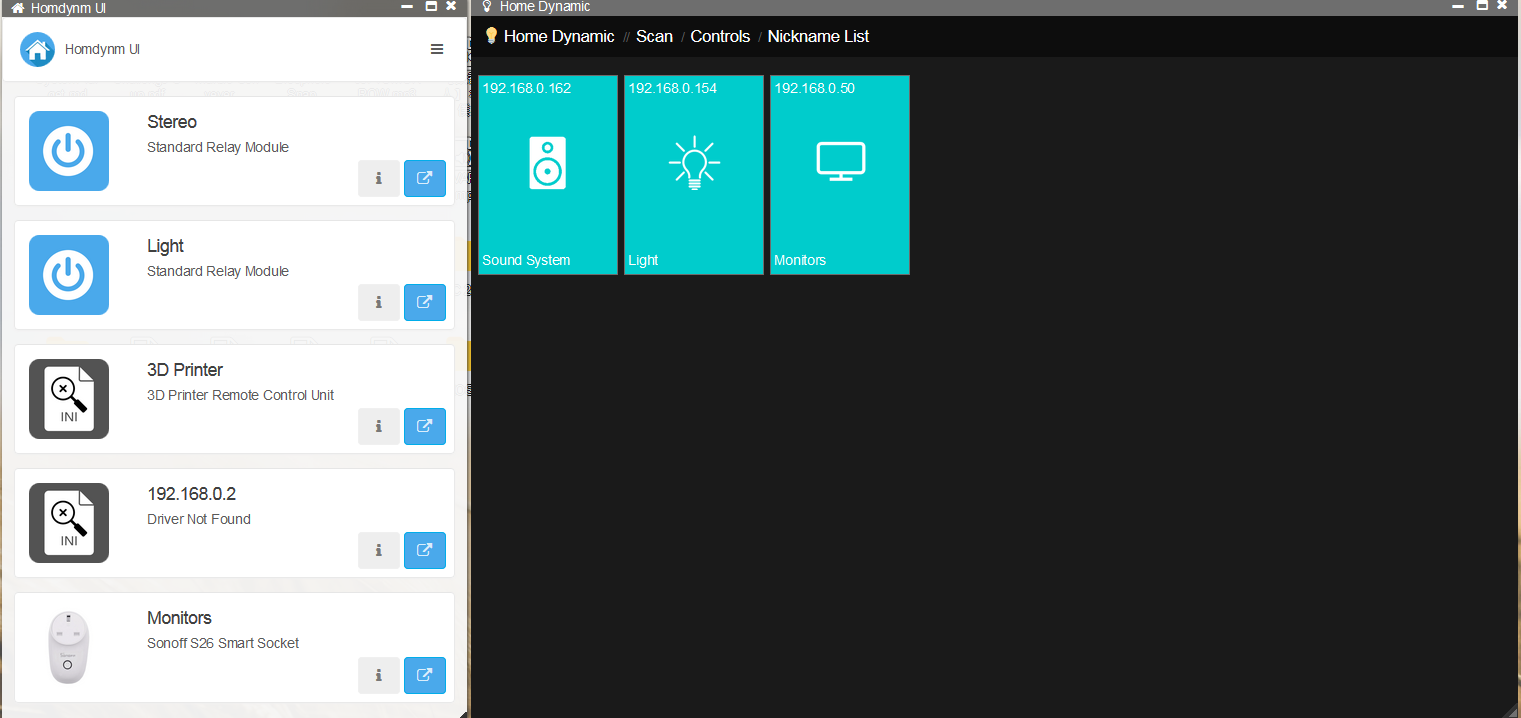This screenshot has height=718, width=1521.
Task: View 3D Printer info details
Action: coord(379,427)
